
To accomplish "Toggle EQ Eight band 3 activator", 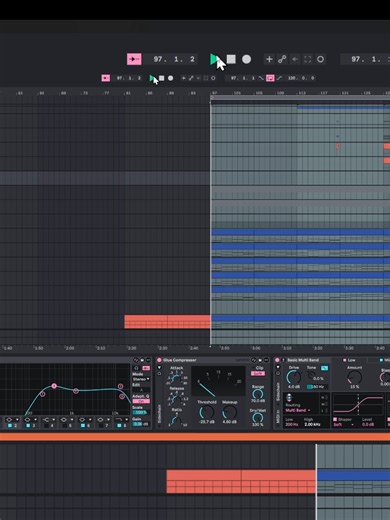I will [28, 426].
